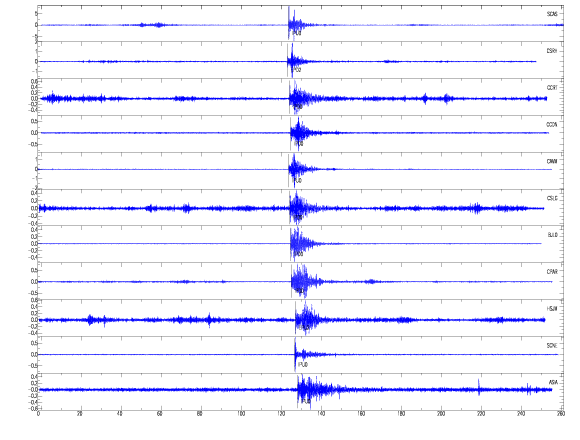
Task: Select the CCCN station label
Action: click(x=552, y=125)
